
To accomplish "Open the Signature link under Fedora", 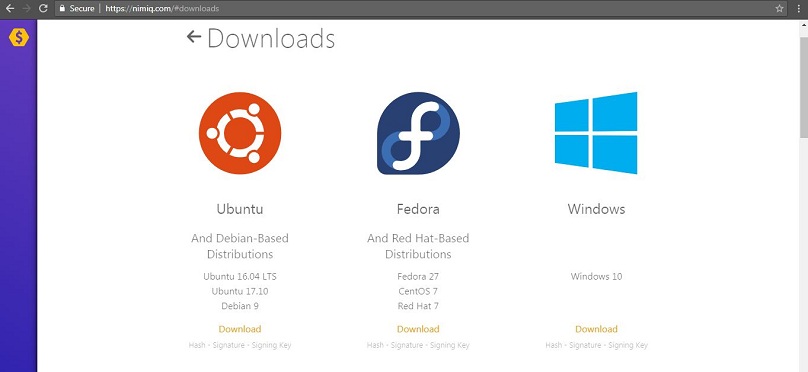I will tap(406, 345).
